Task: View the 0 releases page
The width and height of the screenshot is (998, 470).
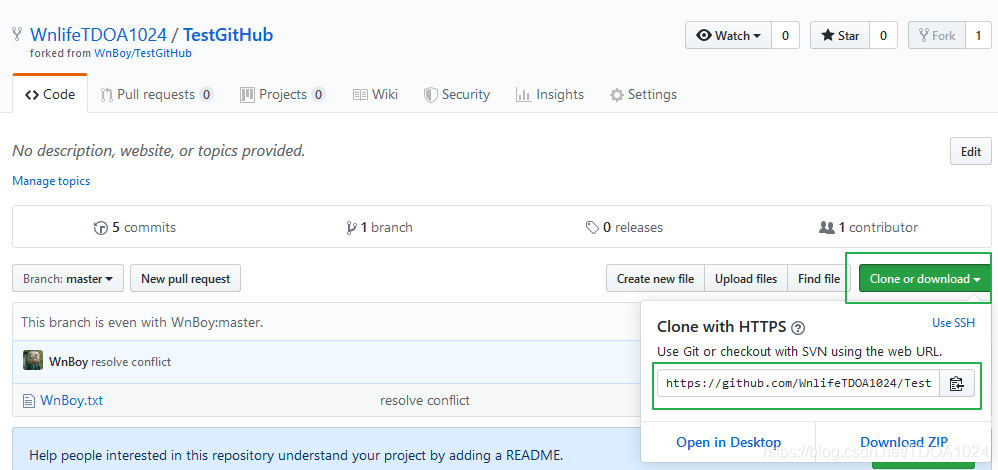Action: [624, 227]
